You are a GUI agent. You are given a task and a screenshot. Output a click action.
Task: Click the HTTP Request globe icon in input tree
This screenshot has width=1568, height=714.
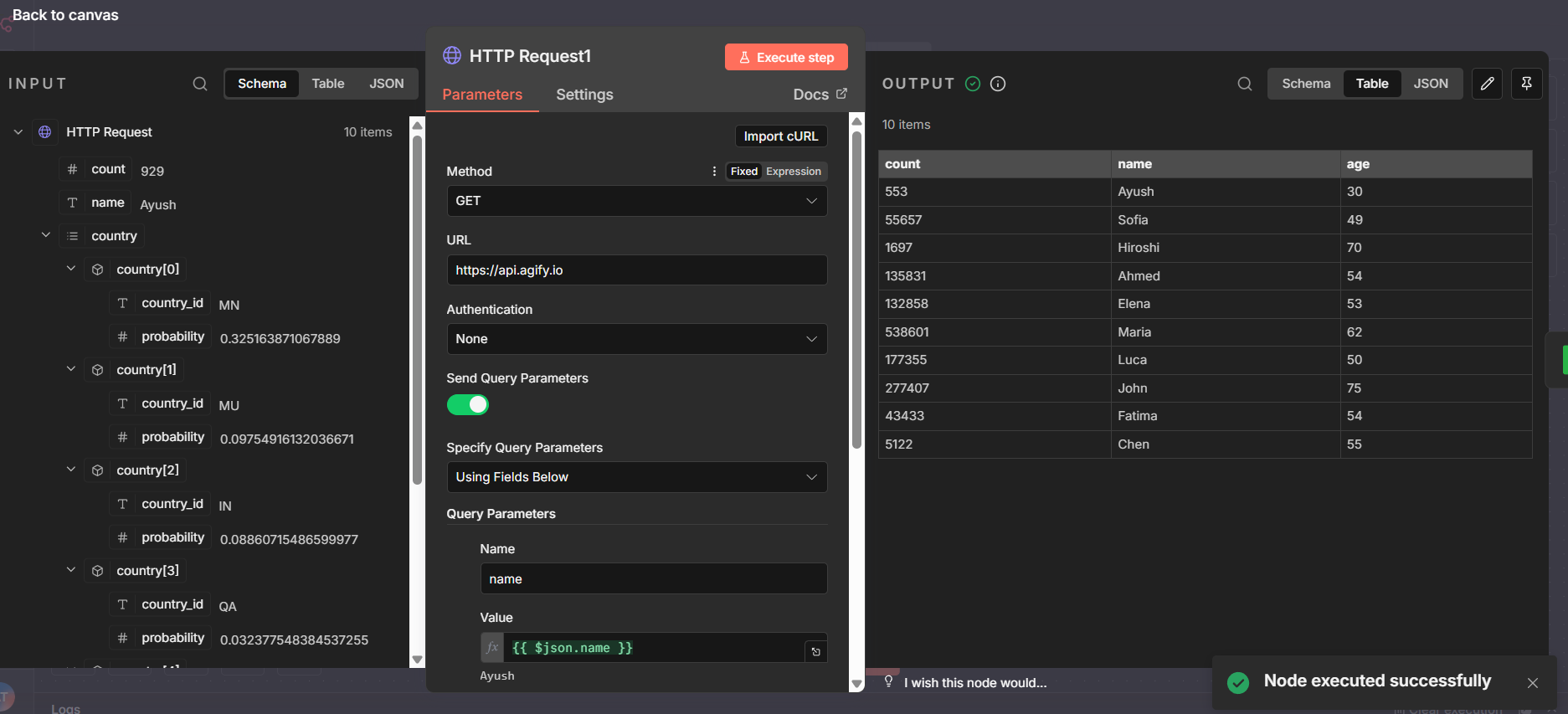45,132
